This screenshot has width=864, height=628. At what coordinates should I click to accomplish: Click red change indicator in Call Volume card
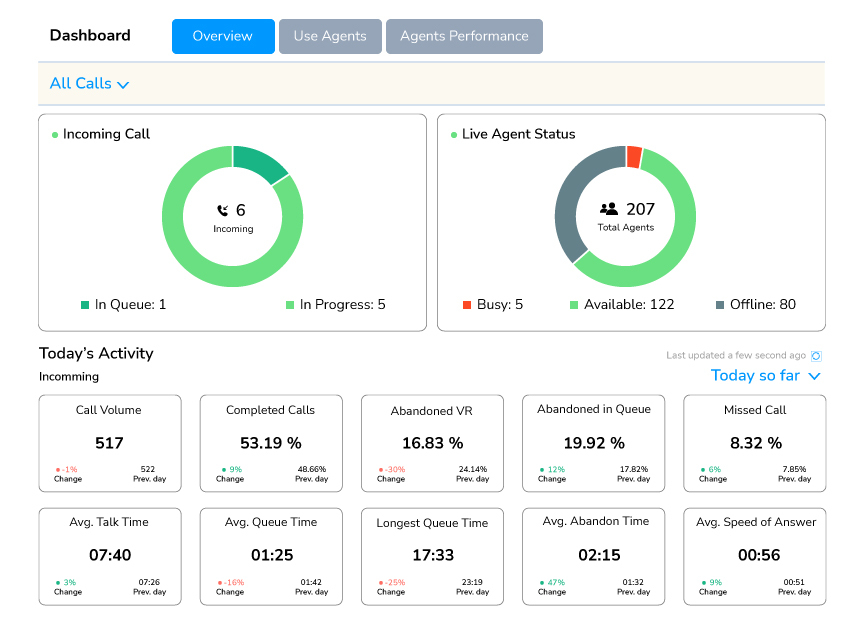click(57, 470)
